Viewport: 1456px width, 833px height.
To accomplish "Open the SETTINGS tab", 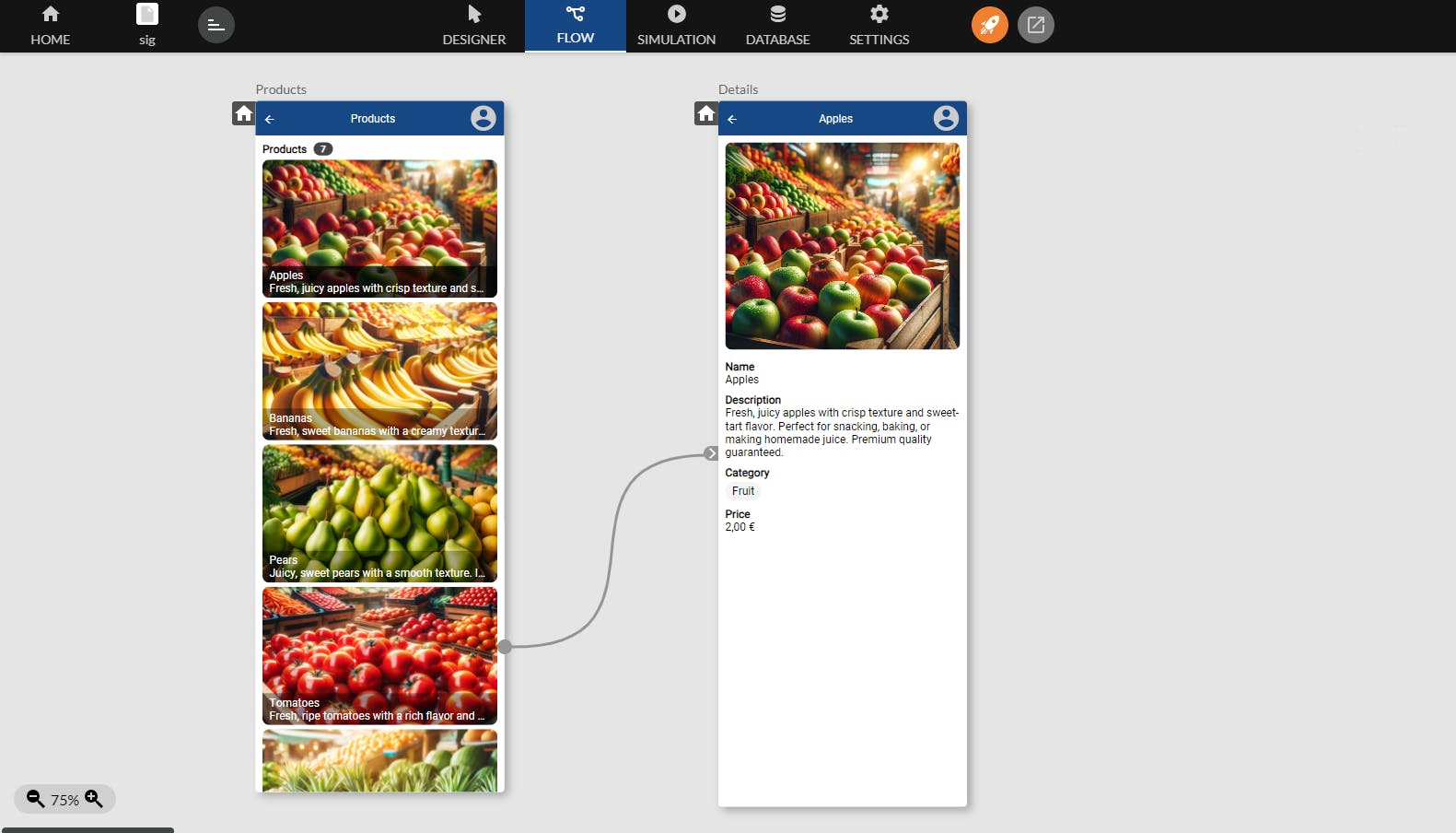I will [879, 26].
